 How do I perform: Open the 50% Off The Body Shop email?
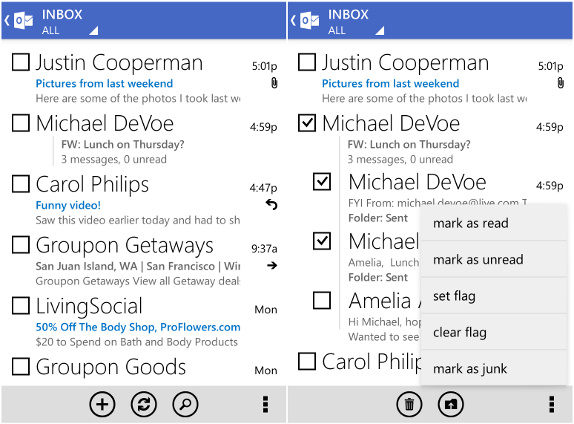(x=138, y=327)
